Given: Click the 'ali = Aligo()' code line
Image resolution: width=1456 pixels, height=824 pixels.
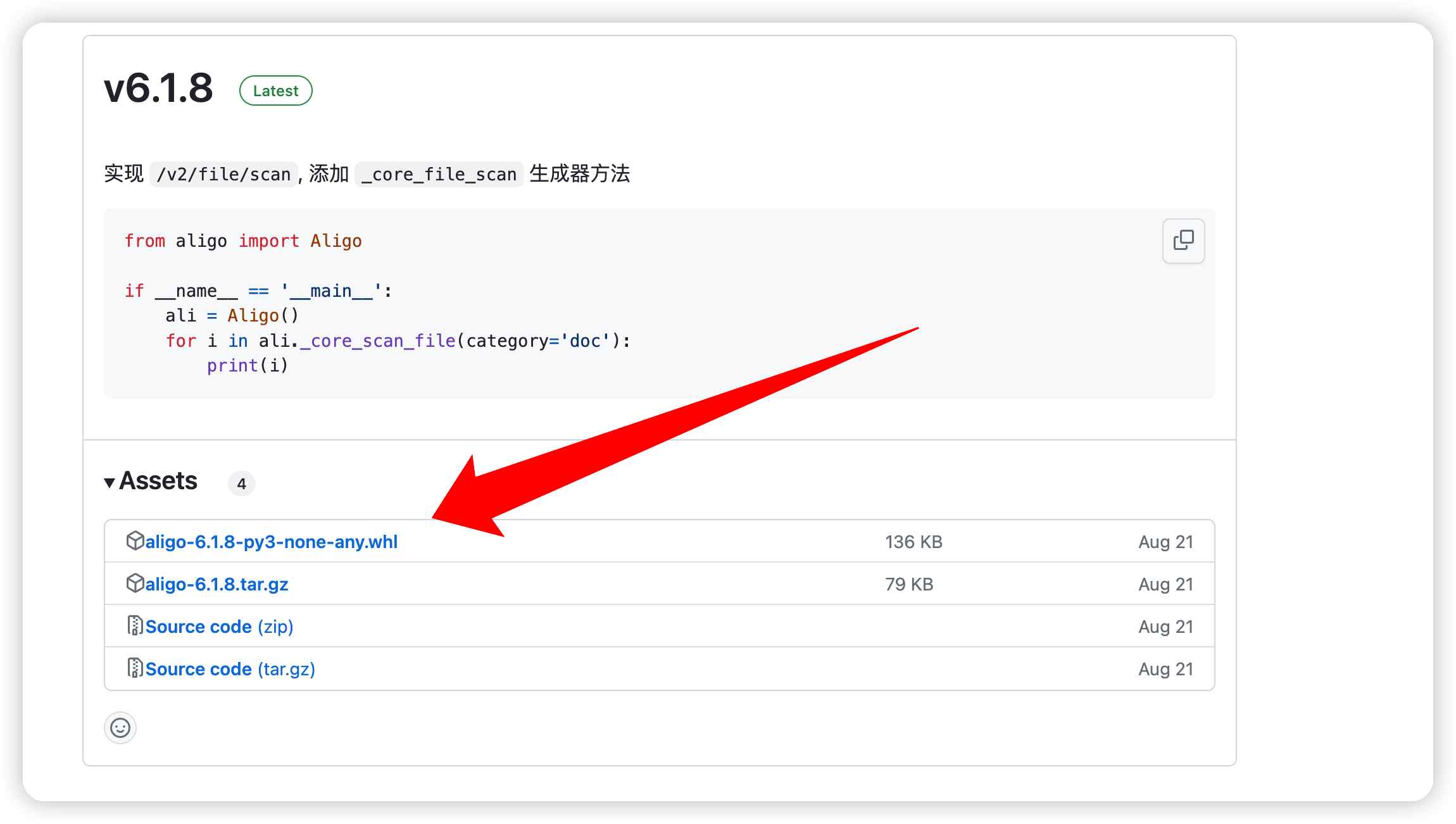Looking at the screenshot, I should tap(232, 316).
